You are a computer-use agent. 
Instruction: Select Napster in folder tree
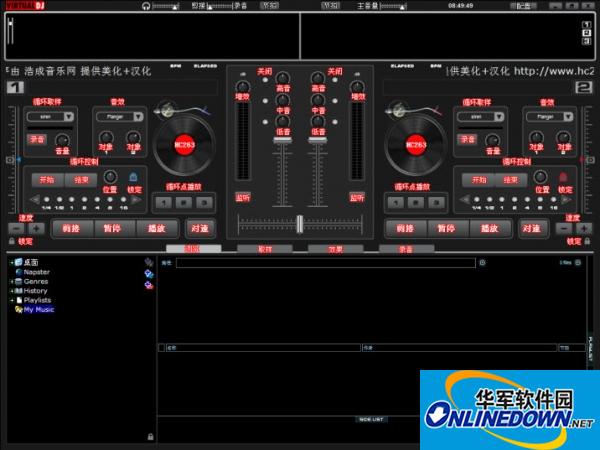[36, 272]
